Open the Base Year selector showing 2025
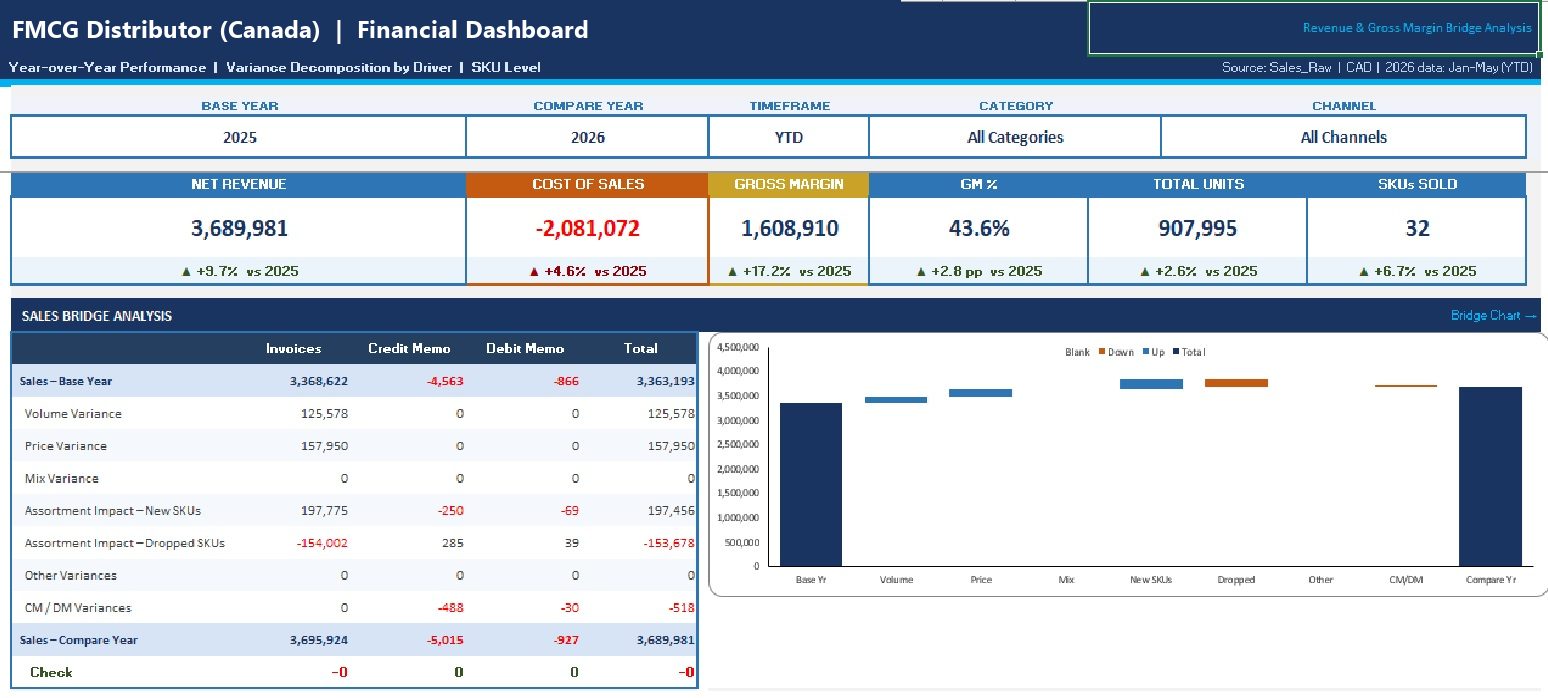1548x698 pixels. tap(238, 137)
